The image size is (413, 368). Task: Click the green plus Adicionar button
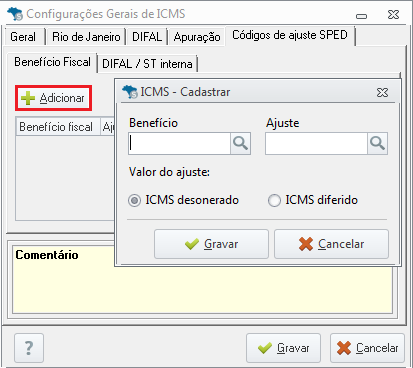(x=53, y=98)
